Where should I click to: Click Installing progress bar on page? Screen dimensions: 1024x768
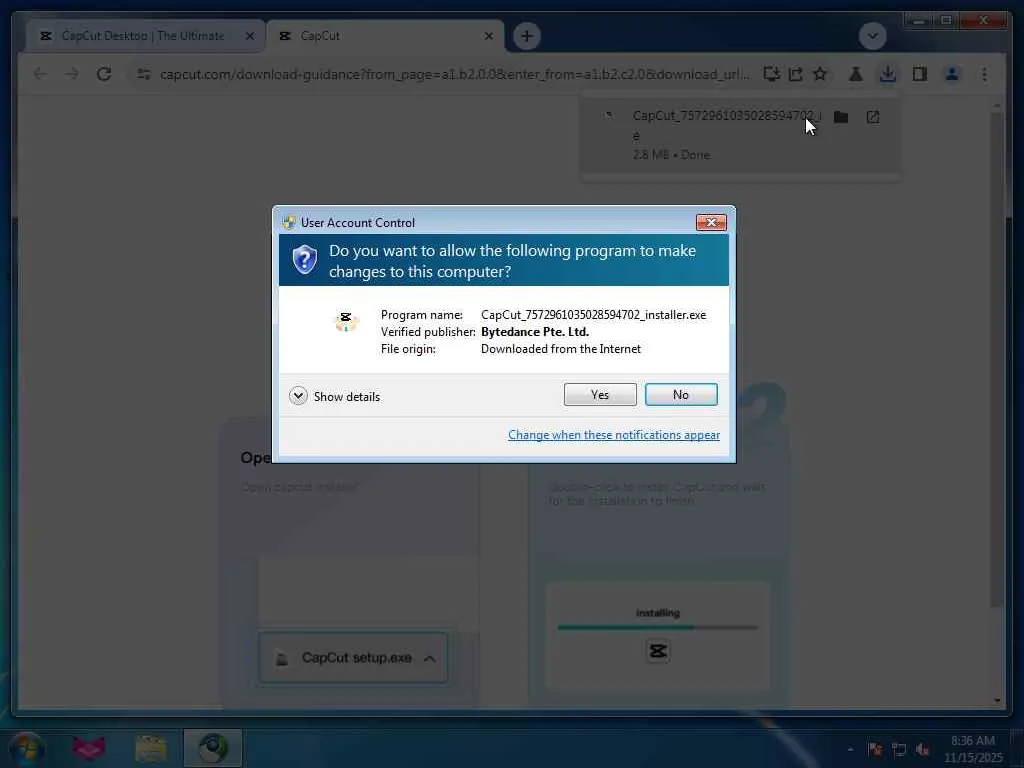tap(658, 628)
